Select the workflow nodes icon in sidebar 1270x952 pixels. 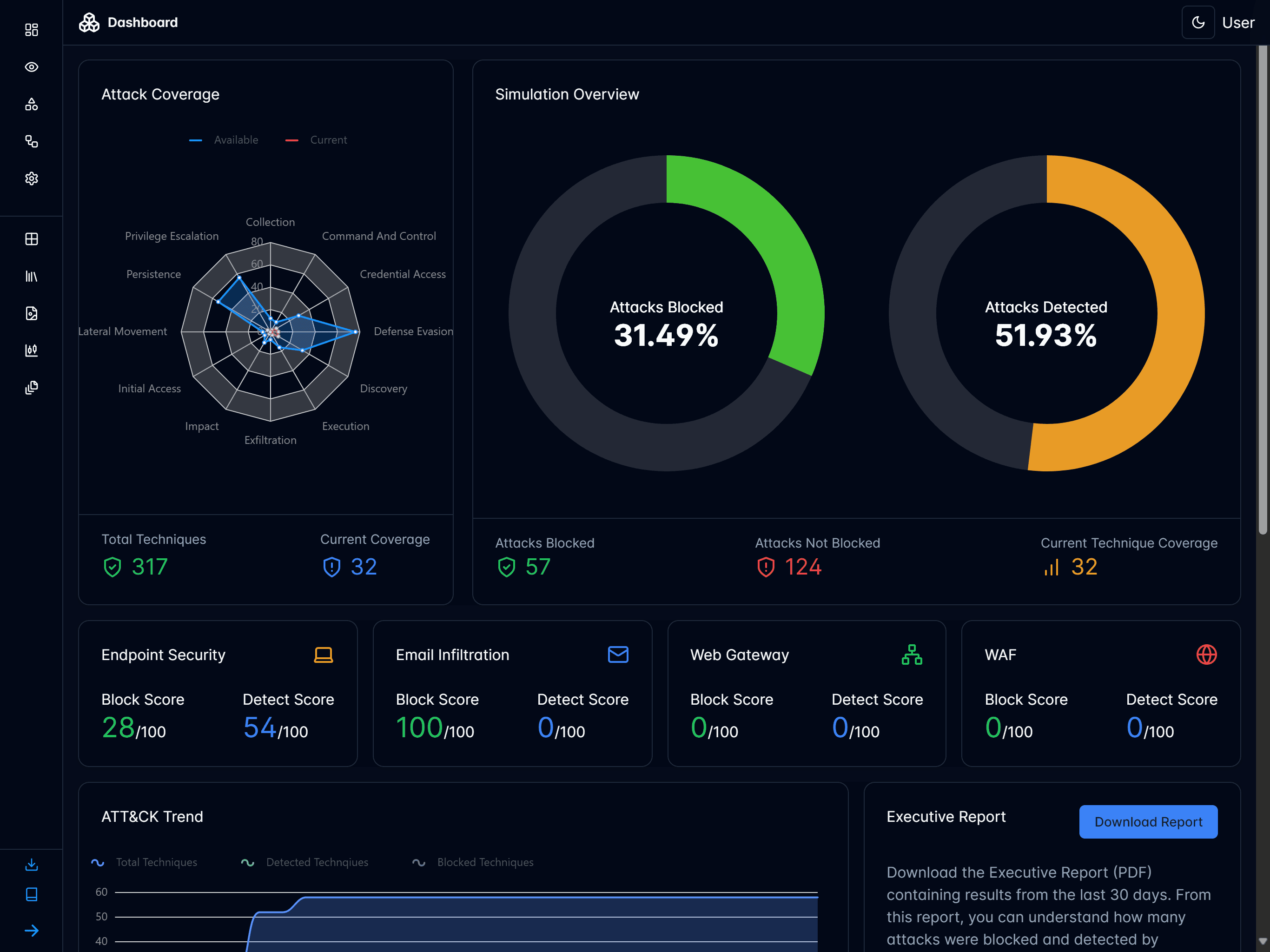[x=32, y=142]
